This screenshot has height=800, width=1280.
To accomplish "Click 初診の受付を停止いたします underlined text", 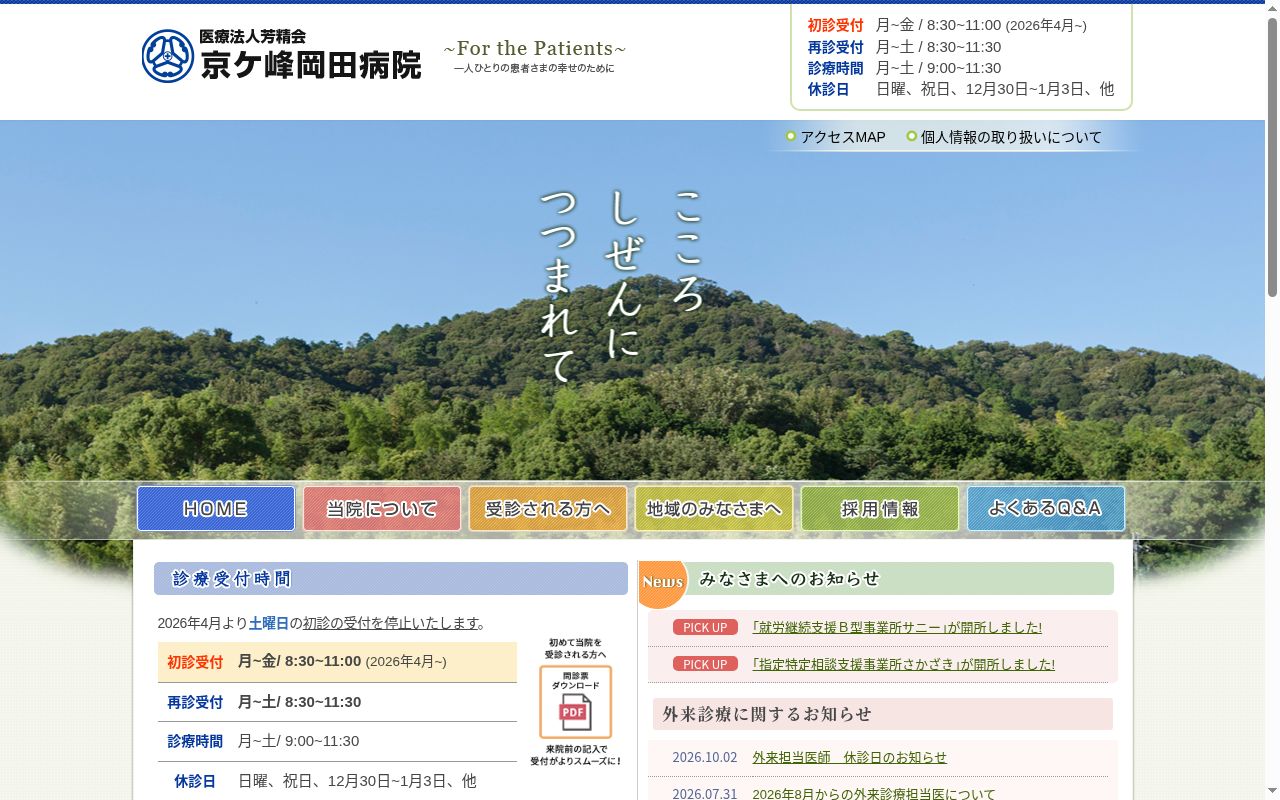I will [x=391, y=623].
